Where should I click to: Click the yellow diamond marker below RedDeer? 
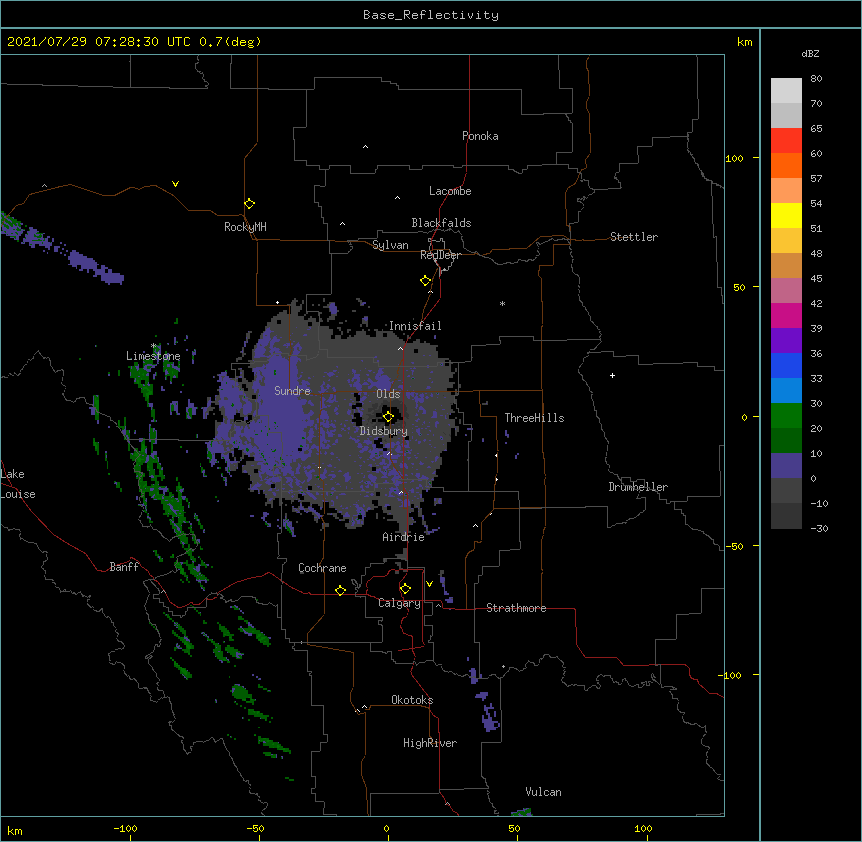coord(425,281)
